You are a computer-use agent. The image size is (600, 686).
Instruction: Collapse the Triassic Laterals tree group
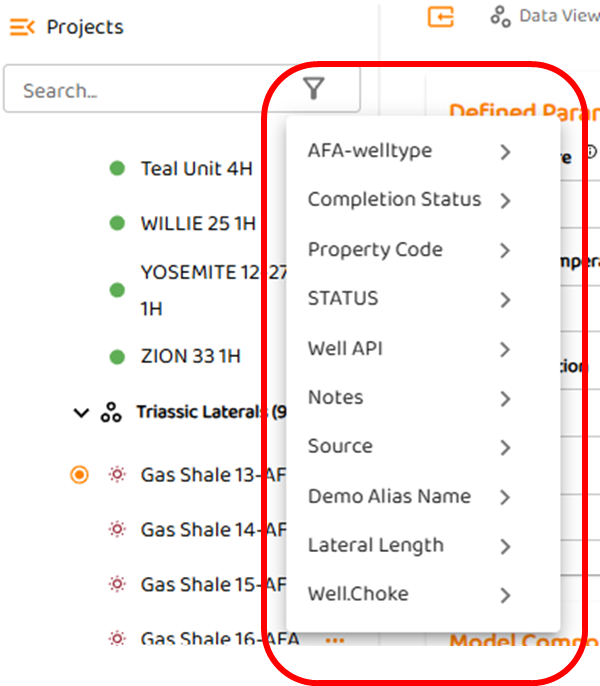point(81,412)
